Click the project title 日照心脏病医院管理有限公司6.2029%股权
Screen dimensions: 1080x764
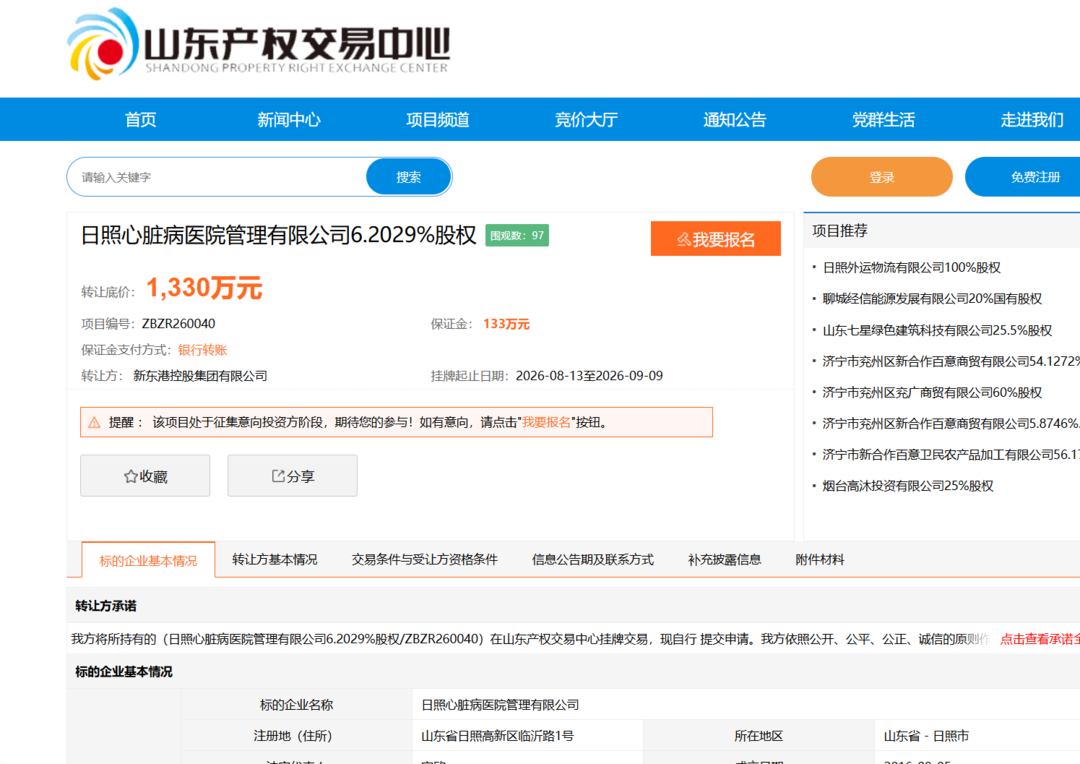(x=278, y=236)
